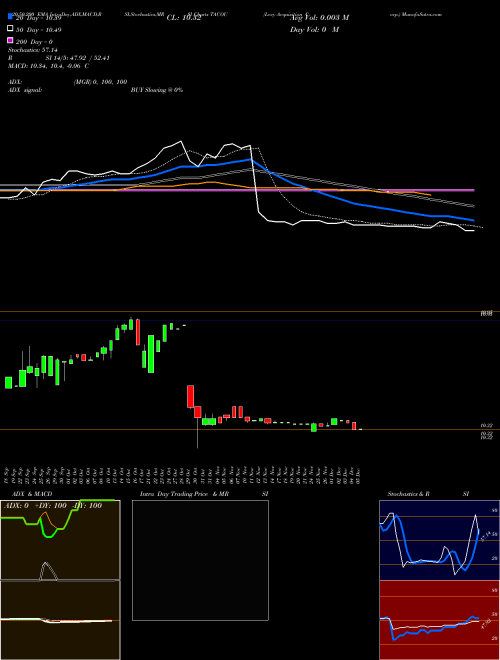Screen dimensions: 500x660
Task: Click the 'BUY Slowing @ 0%' signal text
Action: pos(157,90)
